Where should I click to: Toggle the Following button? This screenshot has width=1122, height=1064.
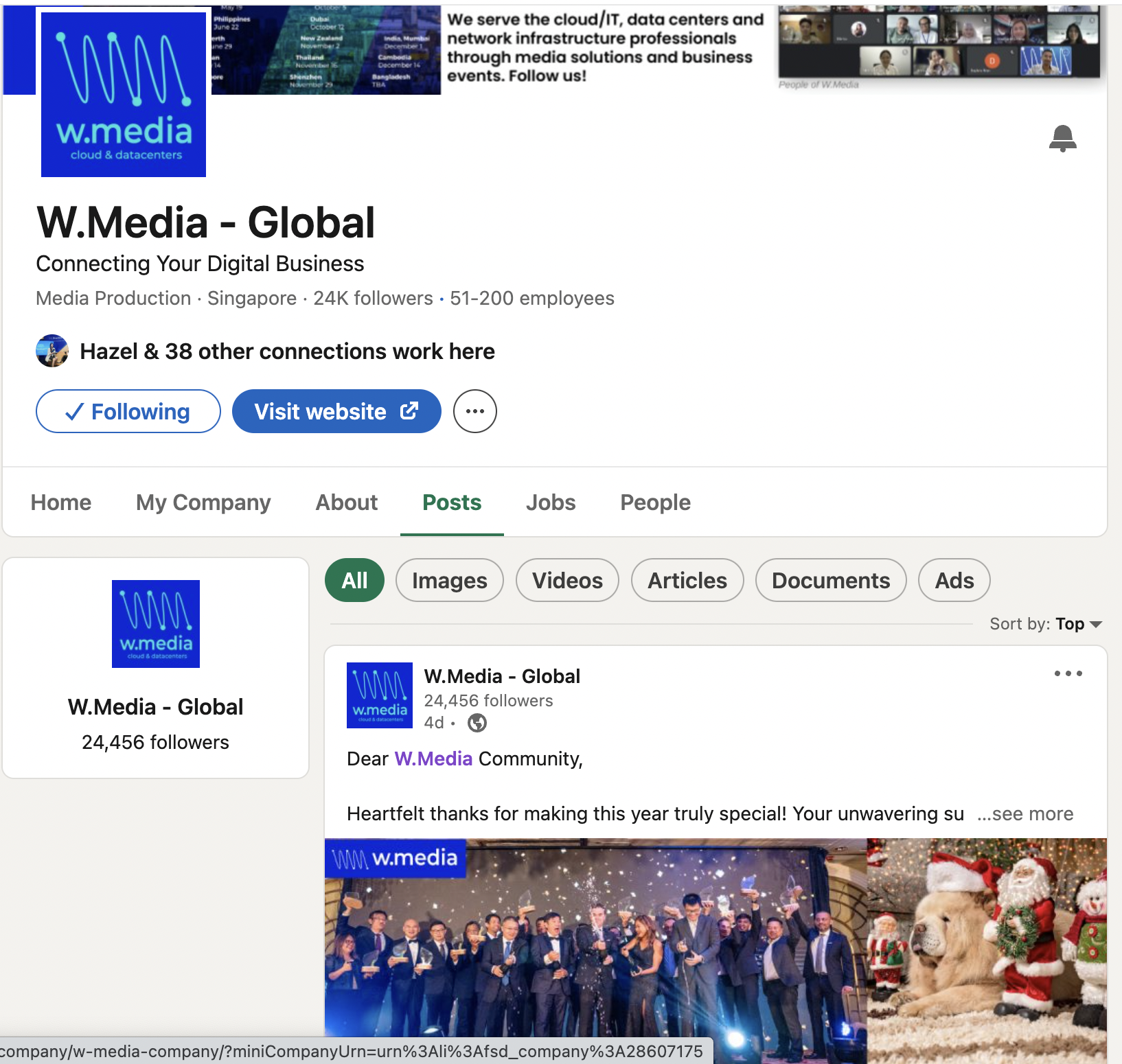128,411
